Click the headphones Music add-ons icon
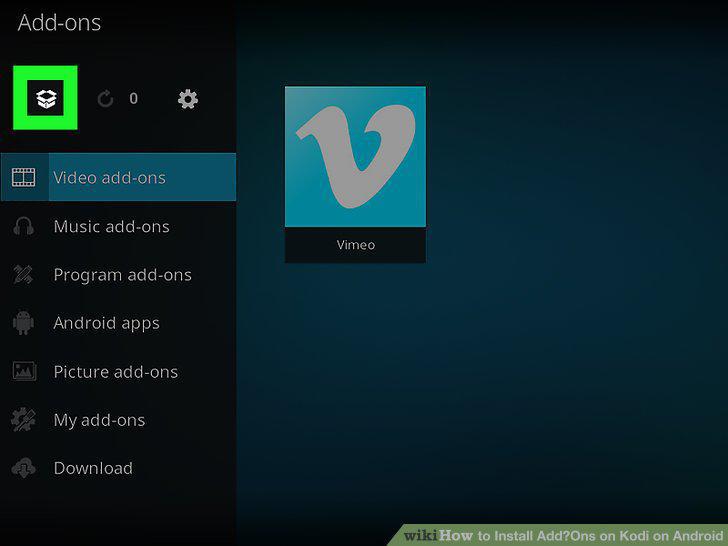728x546 pixels. tap(23, 227)
